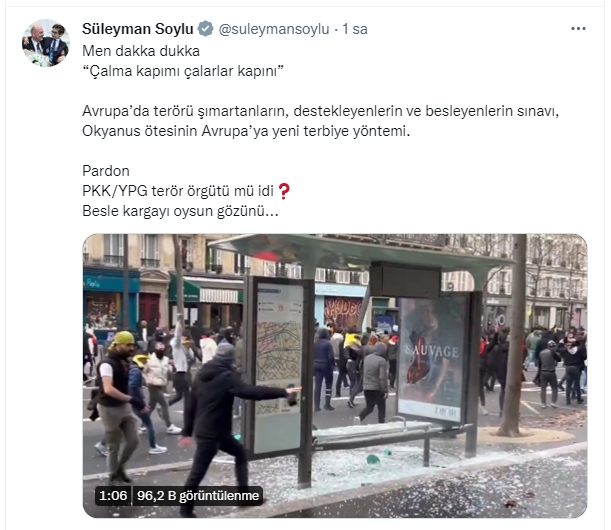Click the bus stop map panel in video
This screenshot has height=530, width=611.
(279, 366)
